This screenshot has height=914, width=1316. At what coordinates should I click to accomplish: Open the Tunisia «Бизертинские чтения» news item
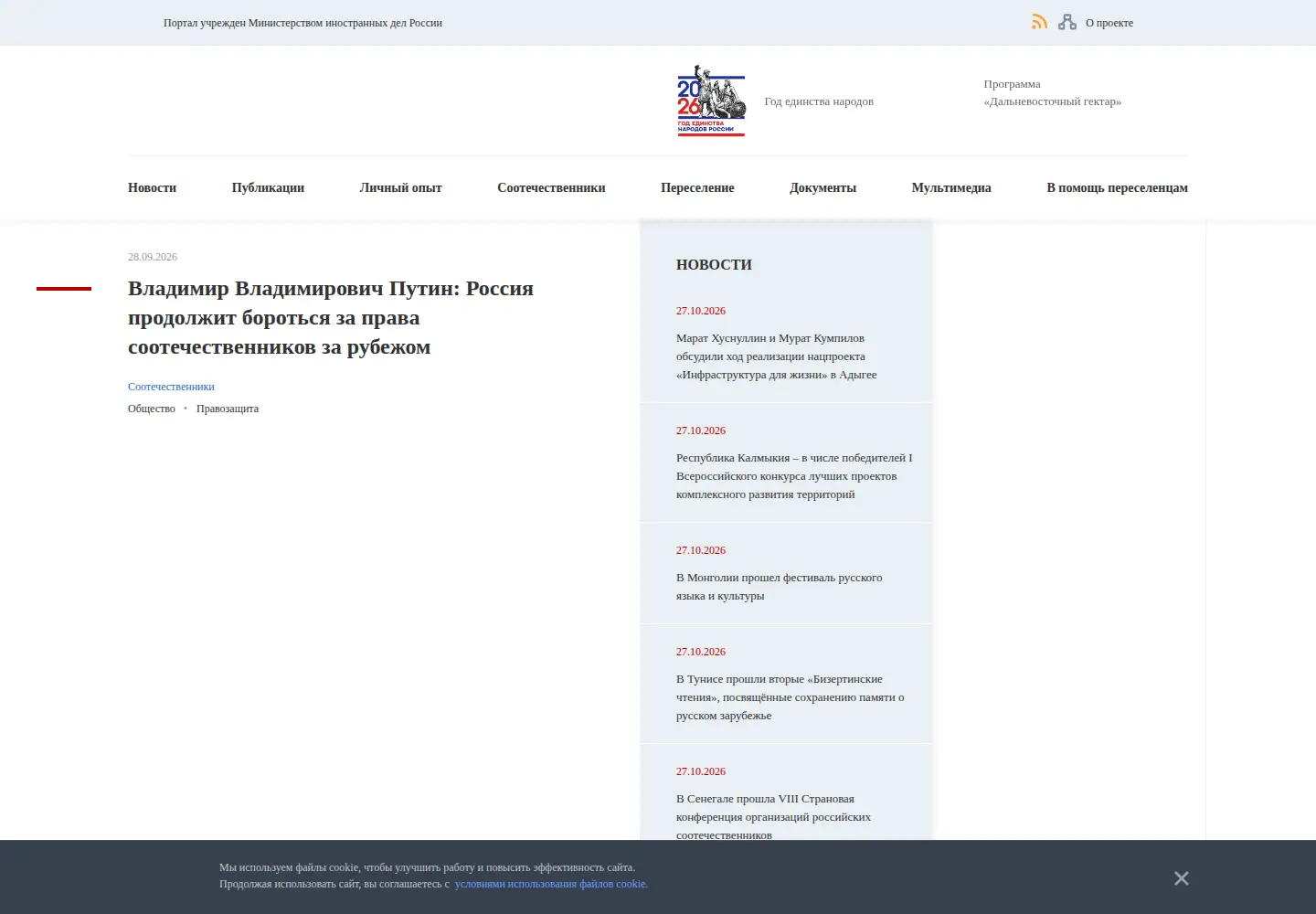(791, 697)
